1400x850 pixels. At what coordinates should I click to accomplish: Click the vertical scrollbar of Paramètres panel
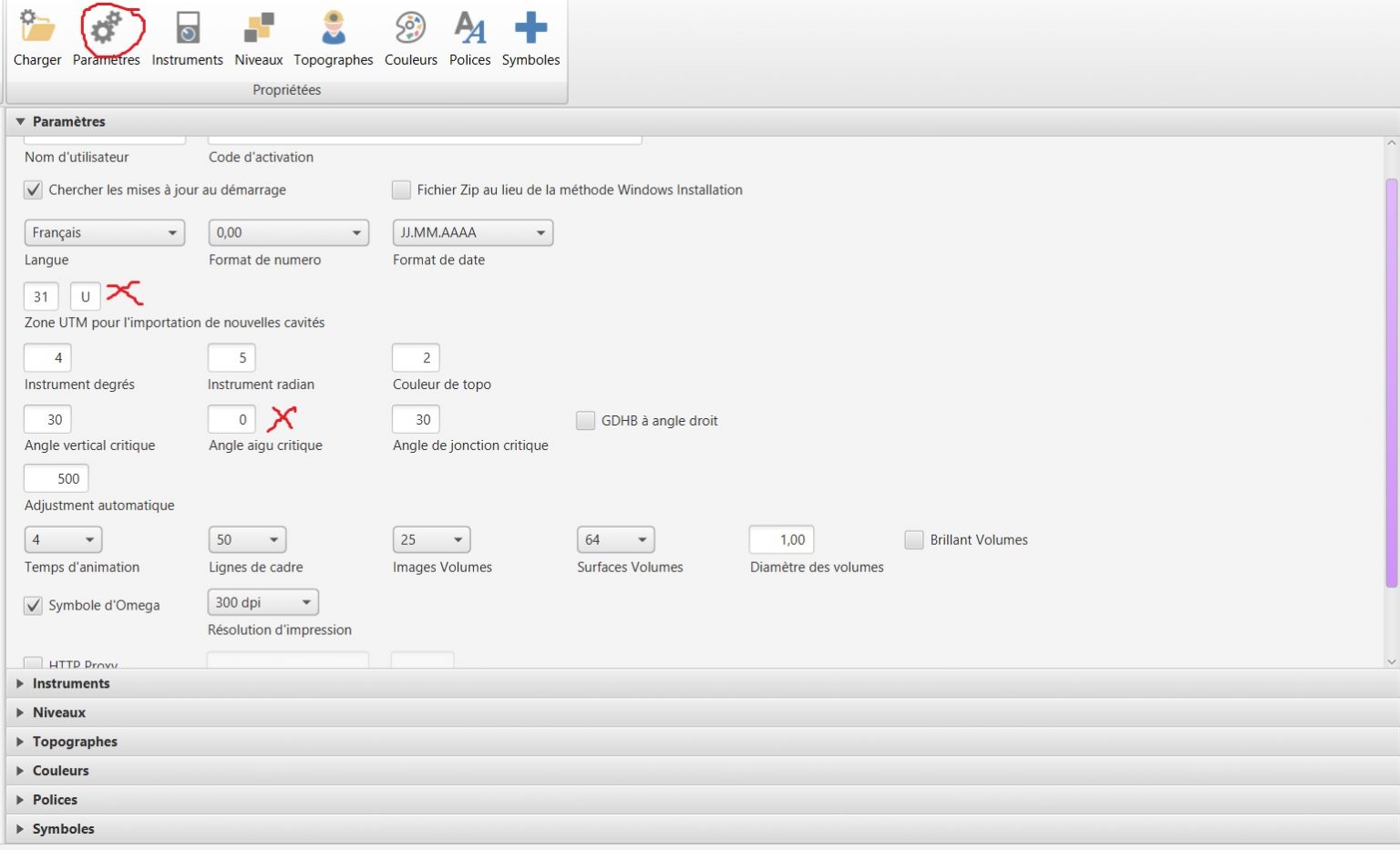1391,383
